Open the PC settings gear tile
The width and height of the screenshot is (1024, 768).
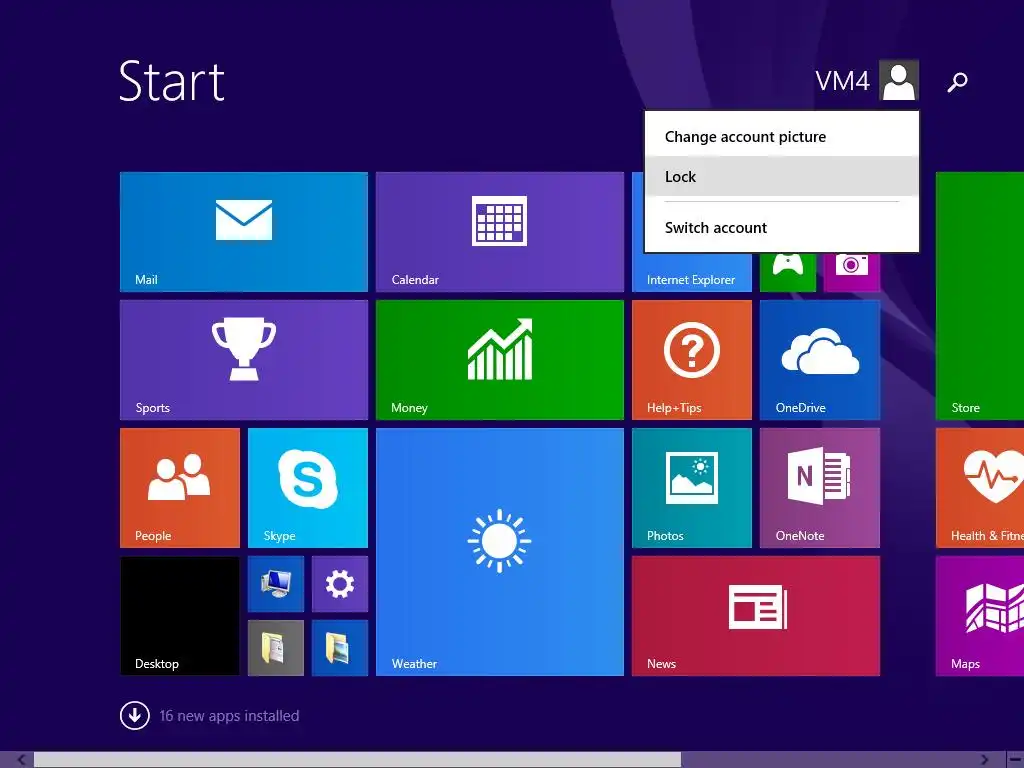340,584
